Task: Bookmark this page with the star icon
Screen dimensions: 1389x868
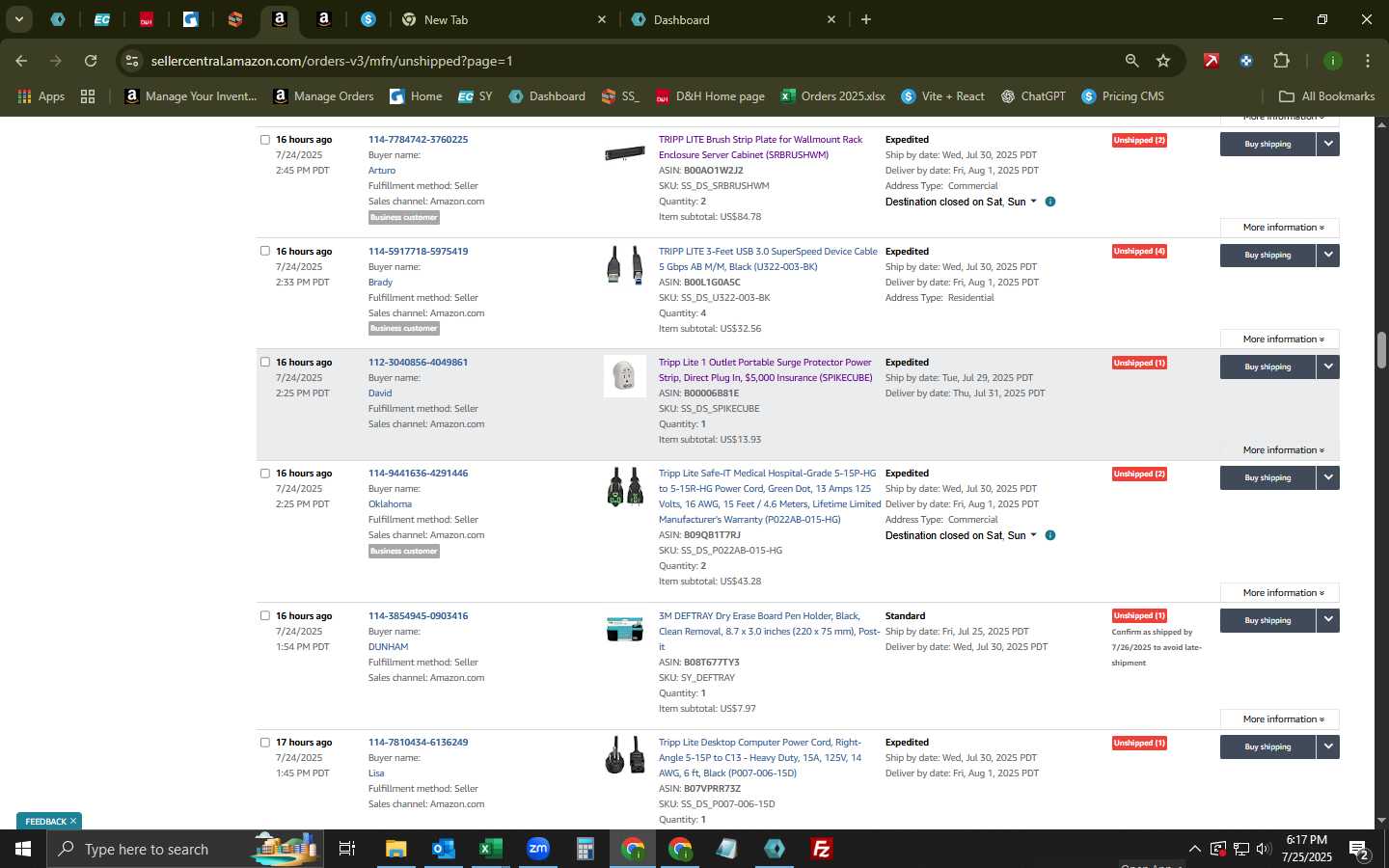Action: [1163, 61]
